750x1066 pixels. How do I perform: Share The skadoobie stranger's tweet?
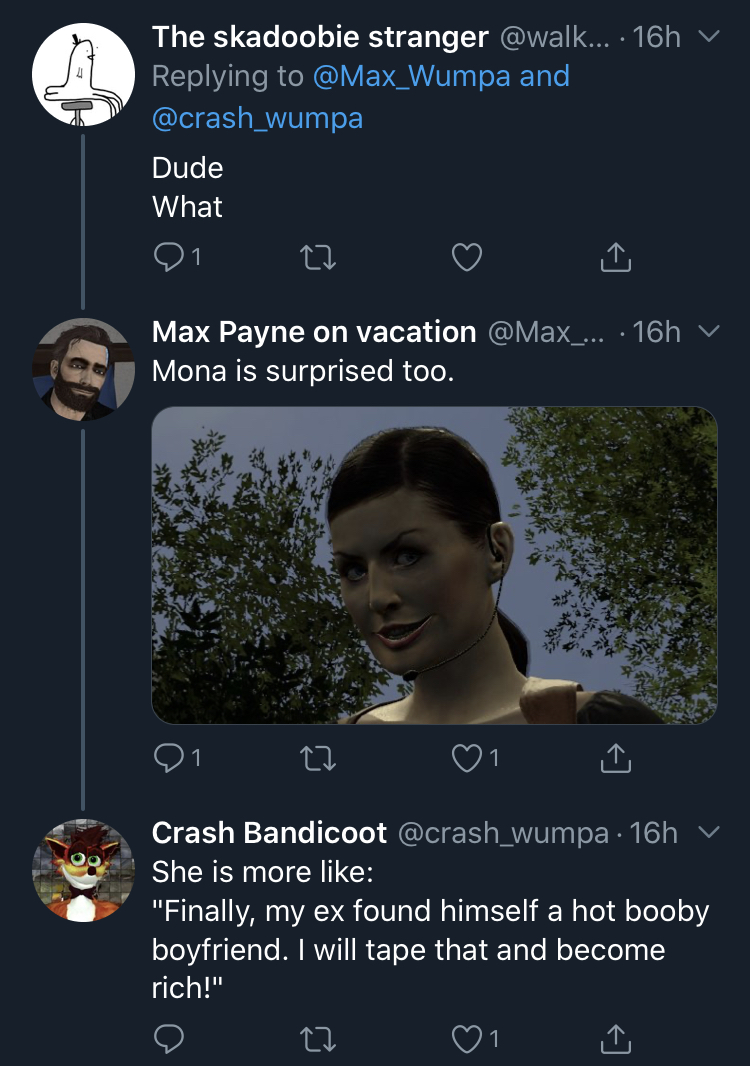616,256
